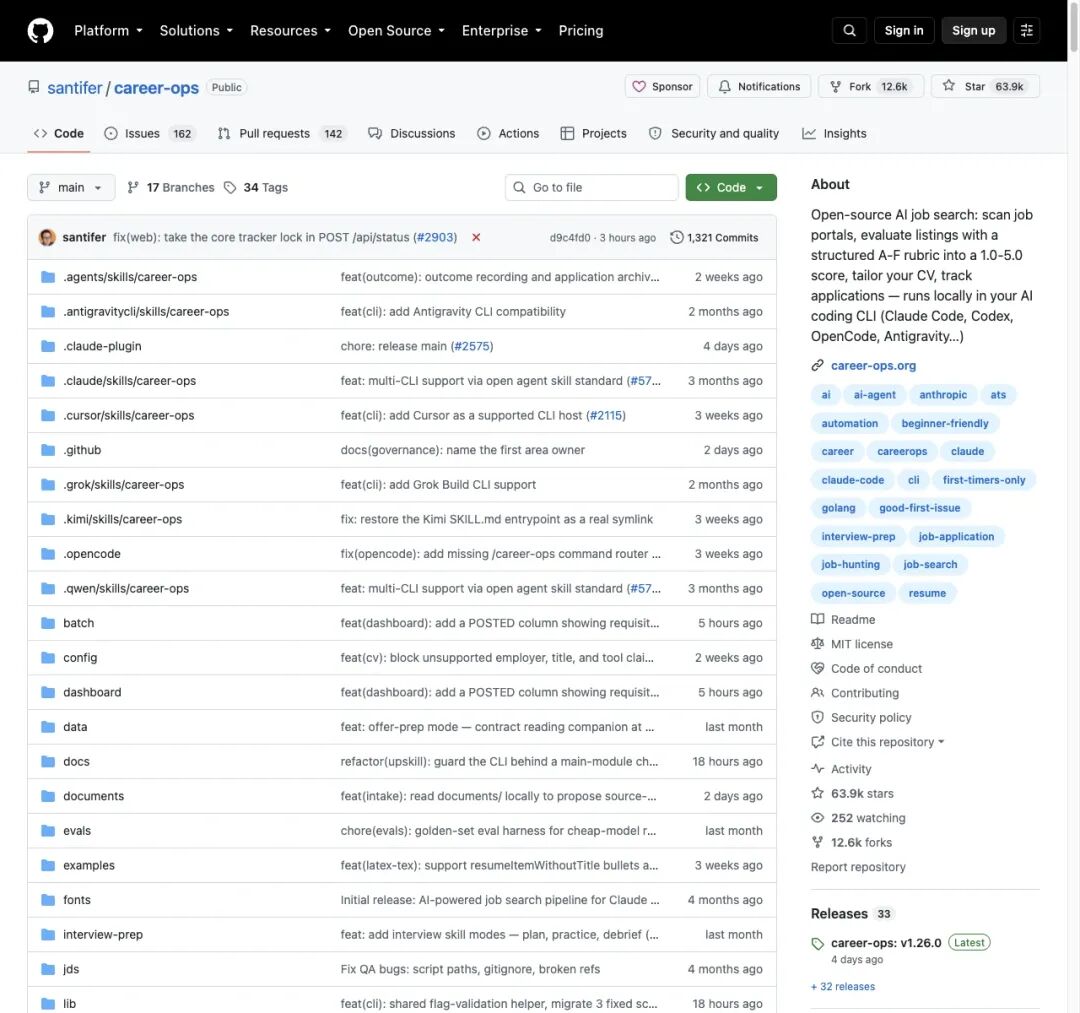Screen dimensions: 1080x1013
Task: Open the 34 Tags link
Action: click(256, 187)
